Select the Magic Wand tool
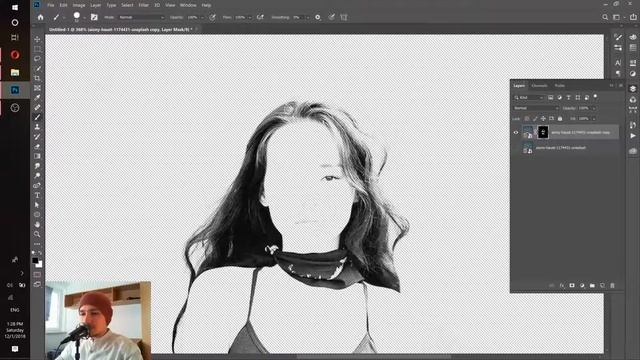This screenshot has width=640, height=360. coord(37,69)
